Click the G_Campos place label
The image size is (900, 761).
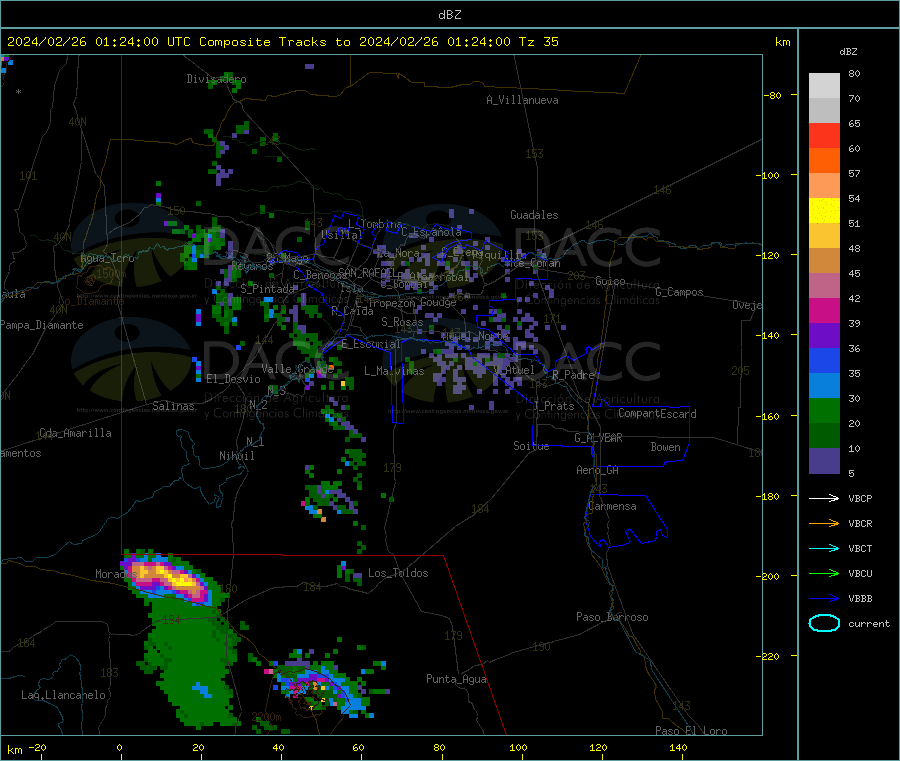click(680, 292)
